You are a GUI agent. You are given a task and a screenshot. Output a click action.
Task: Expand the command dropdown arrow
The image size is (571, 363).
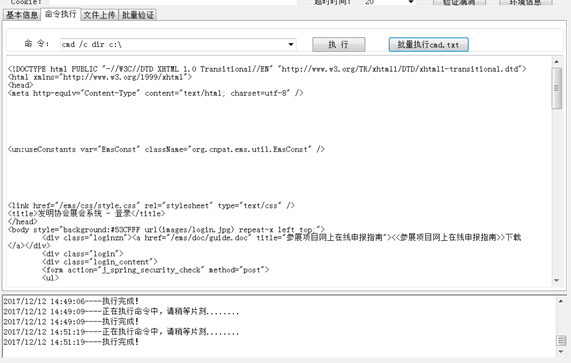coord(291,44)
